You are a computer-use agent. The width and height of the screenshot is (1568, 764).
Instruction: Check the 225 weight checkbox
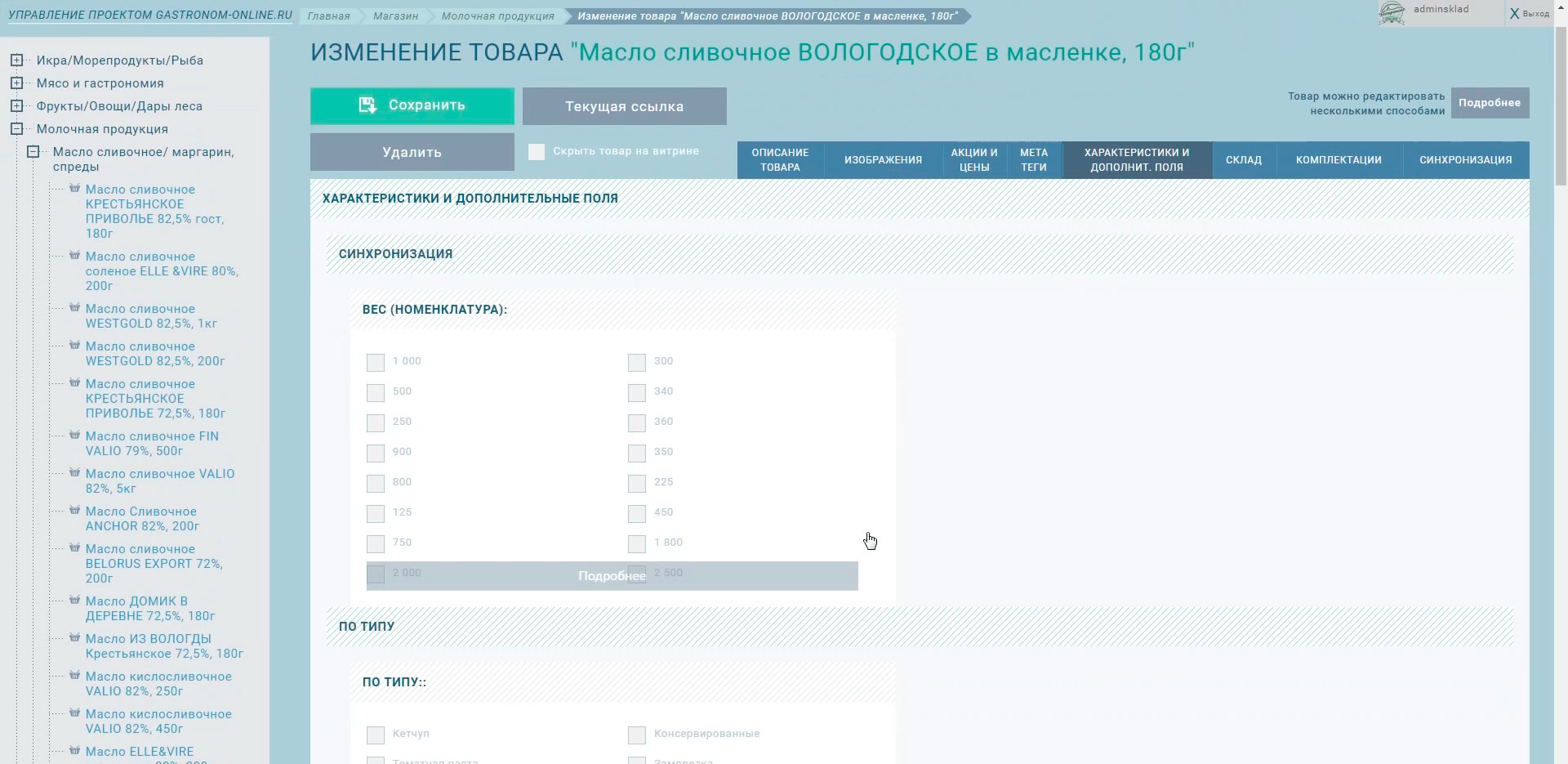pos(637,483)
